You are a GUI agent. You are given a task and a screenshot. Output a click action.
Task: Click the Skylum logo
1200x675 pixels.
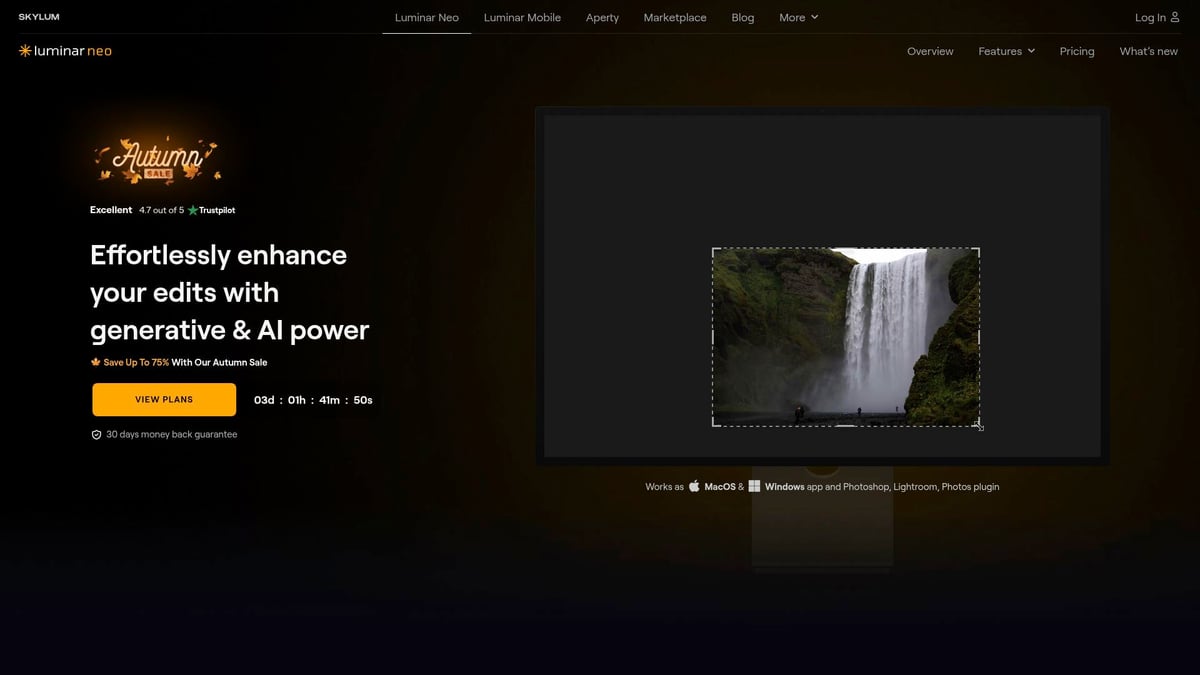pyautogui.click(x=38, y=16)
